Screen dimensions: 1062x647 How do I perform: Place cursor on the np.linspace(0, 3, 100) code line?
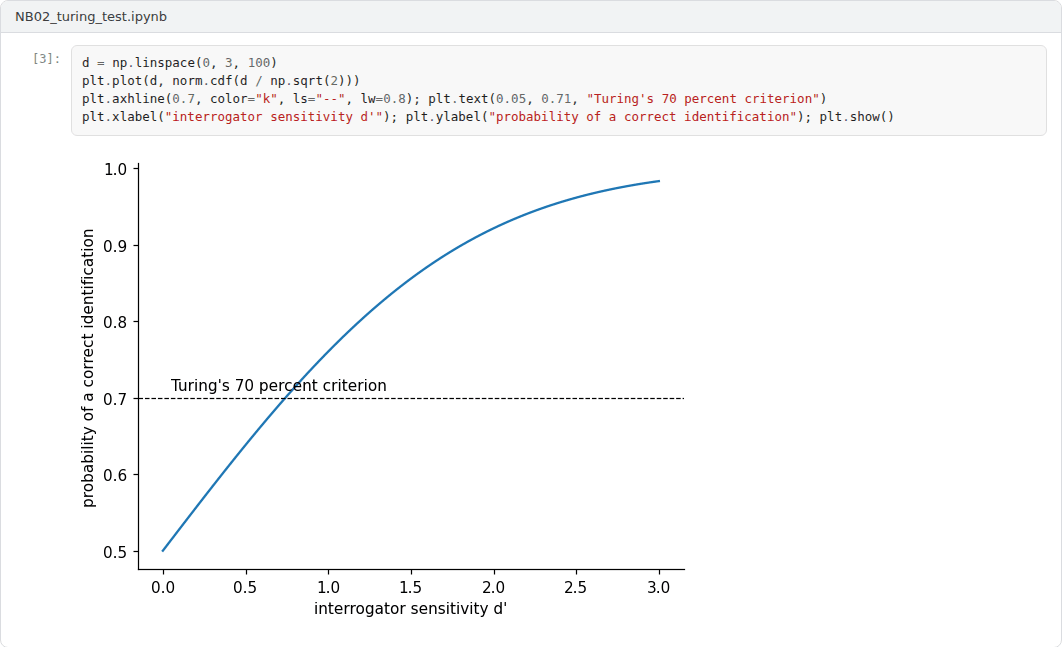coord(179,62)
